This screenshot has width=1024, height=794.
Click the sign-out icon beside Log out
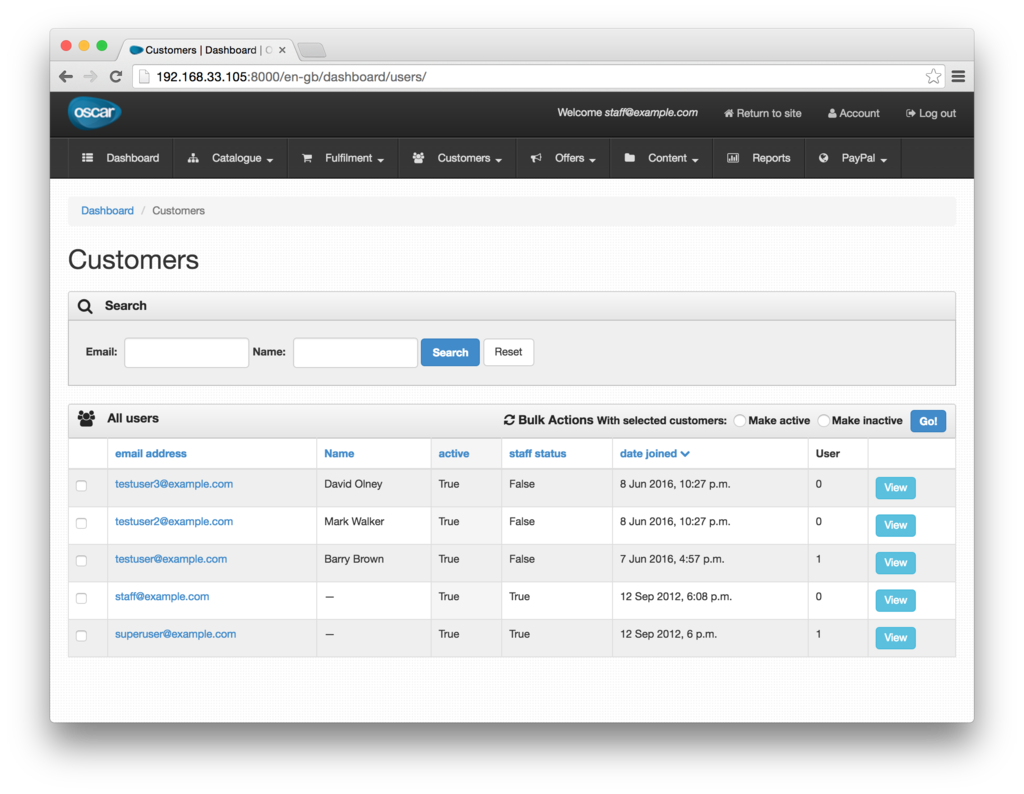coord(910,114)
